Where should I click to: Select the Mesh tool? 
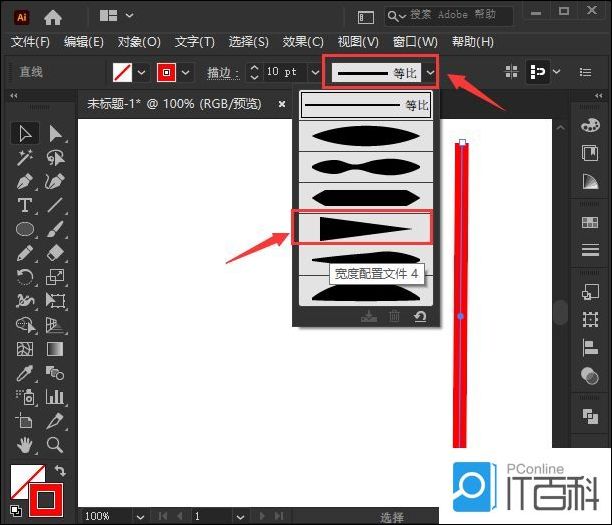(x=25, y=349)
